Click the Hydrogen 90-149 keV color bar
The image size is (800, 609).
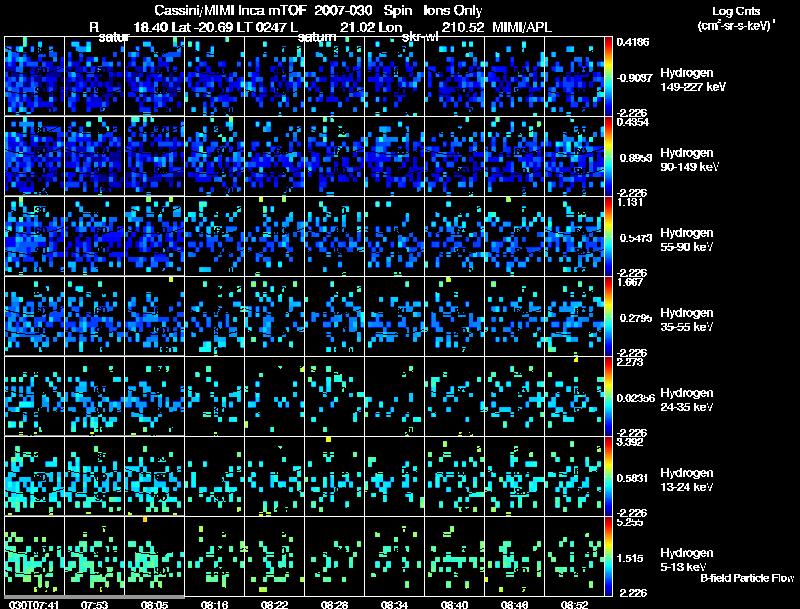click(x=609, y=155)
